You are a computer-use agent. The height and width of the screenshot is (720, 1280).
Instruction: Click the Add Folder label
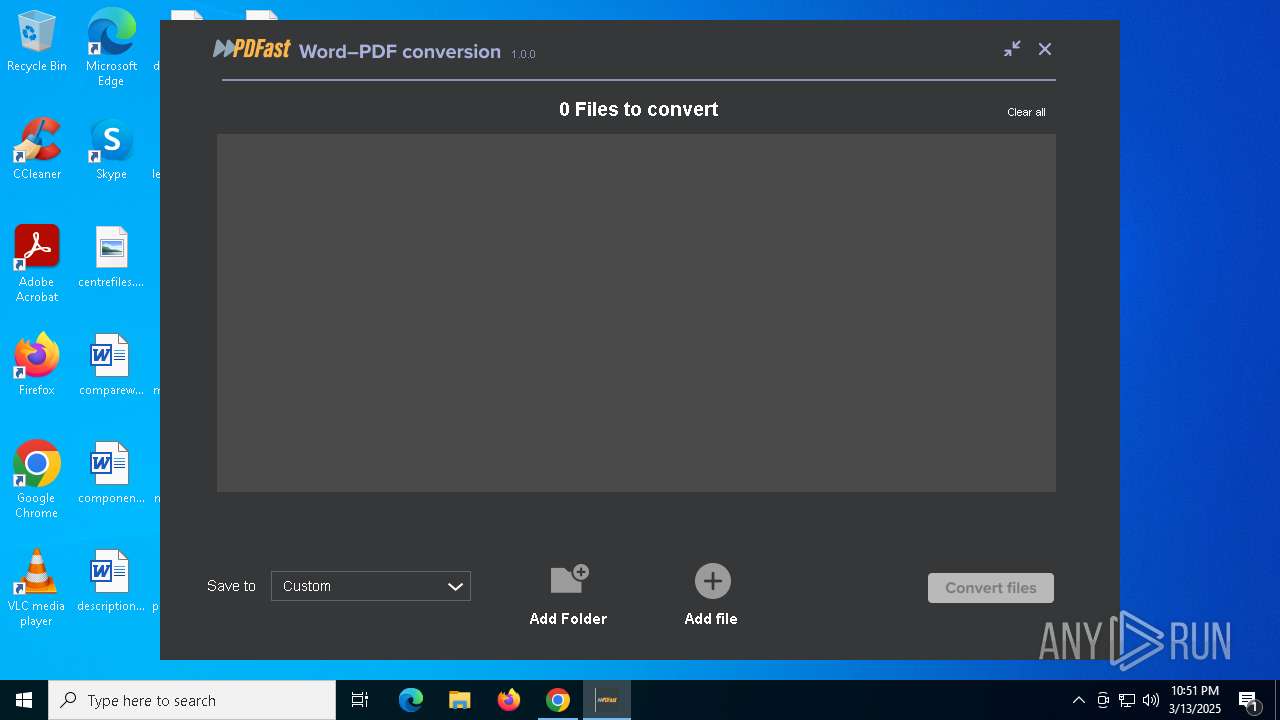coord(568,619)
